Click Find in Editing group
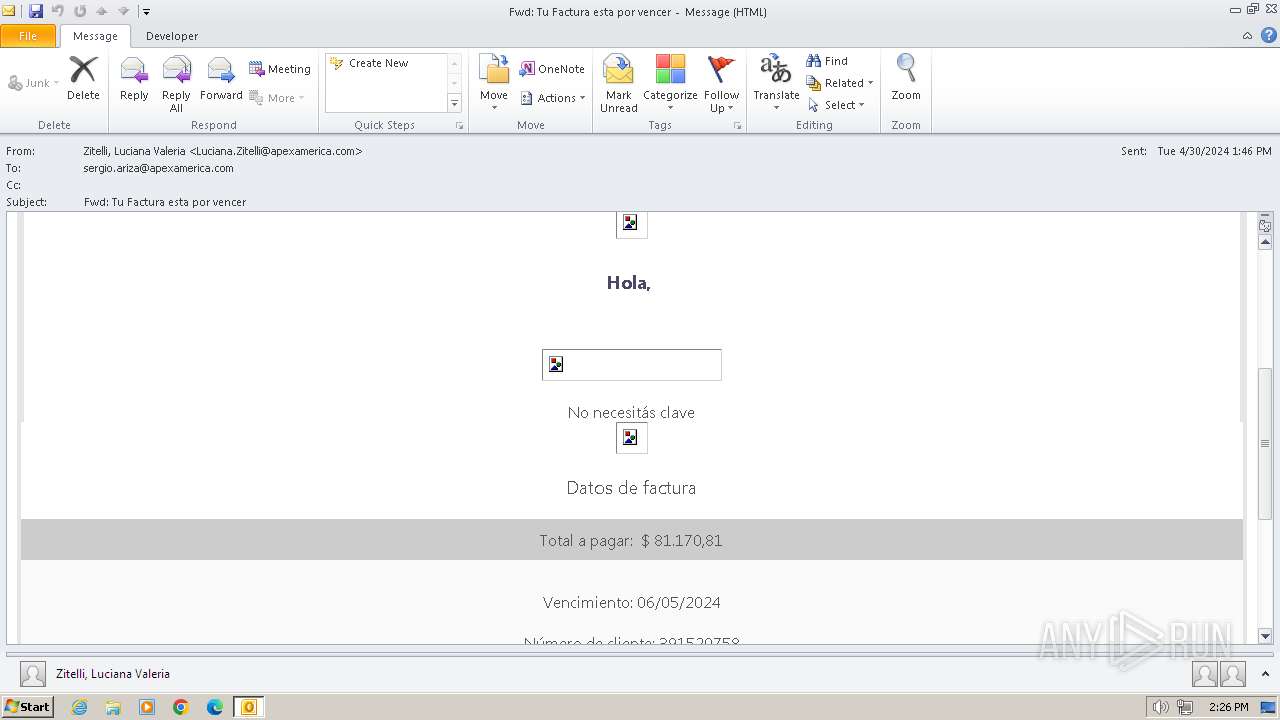 pyautogui.click(x=827, y=61)
